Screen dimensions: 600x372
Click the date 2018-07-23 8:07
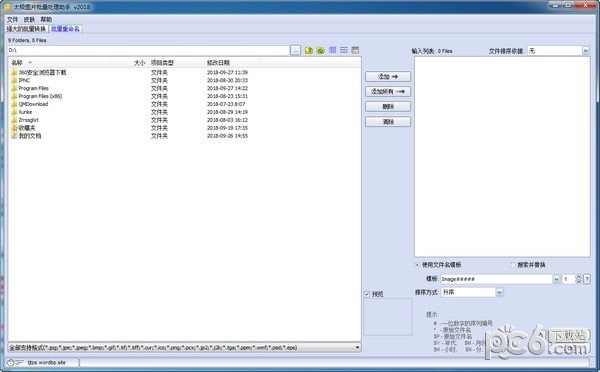[x=226, y=104]
